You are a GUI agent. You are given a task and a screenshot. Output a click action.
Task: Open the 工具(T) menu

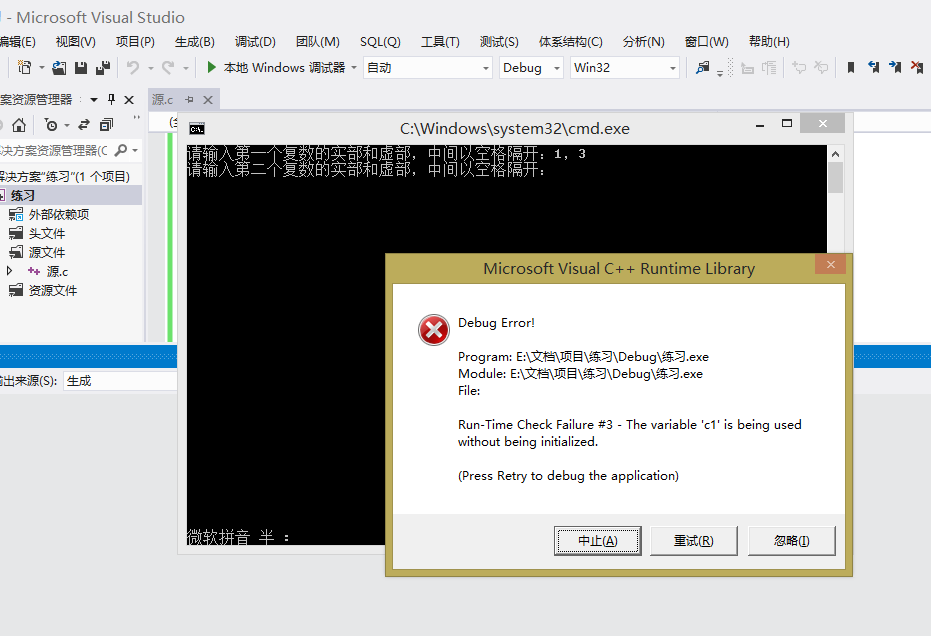(x=440, y=42)
